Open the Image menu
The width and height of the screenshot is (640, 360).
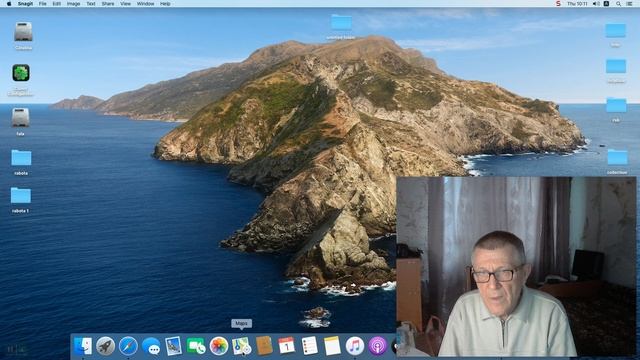coord(73,4)
